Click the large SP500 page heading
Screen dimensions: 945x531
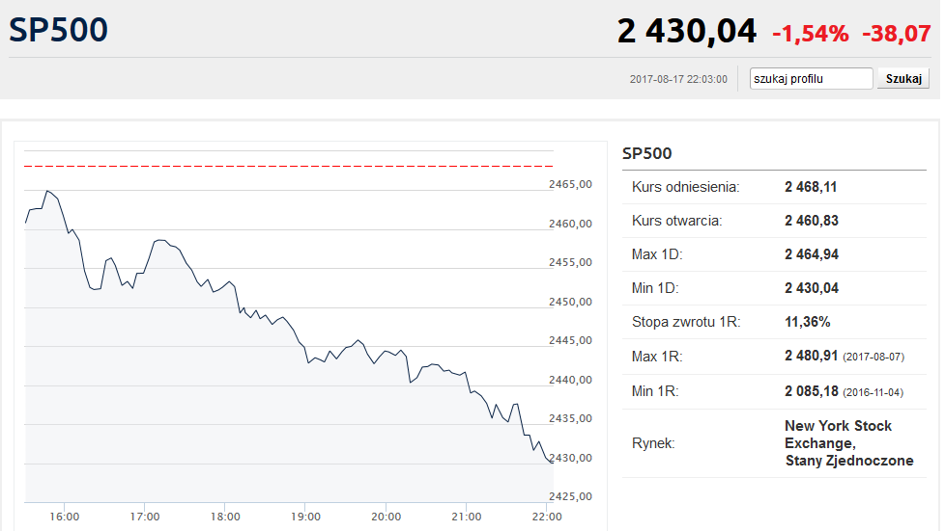(x=58, y=30)
